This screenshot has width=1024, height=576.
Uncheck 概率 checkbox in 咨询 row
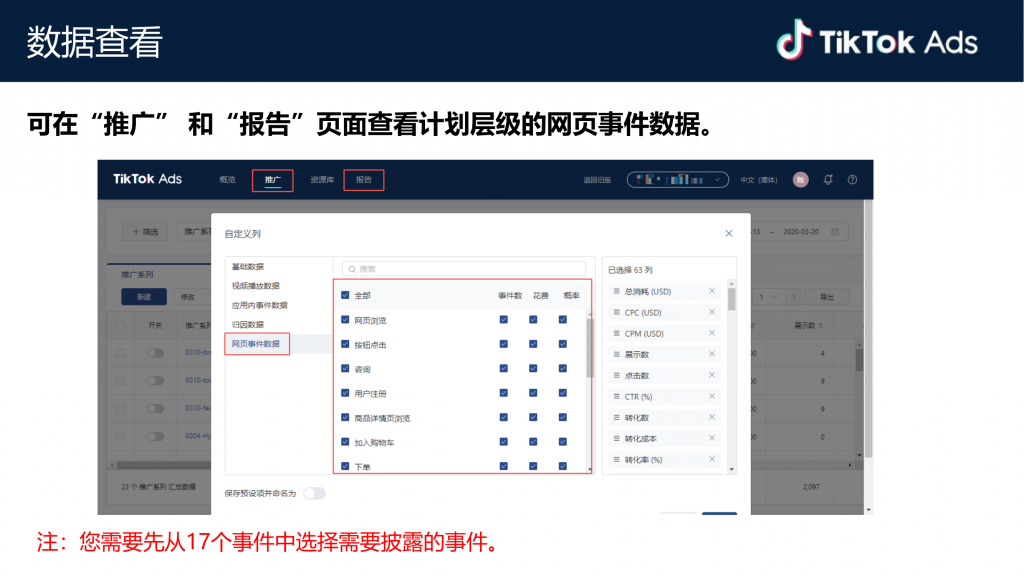562,369
